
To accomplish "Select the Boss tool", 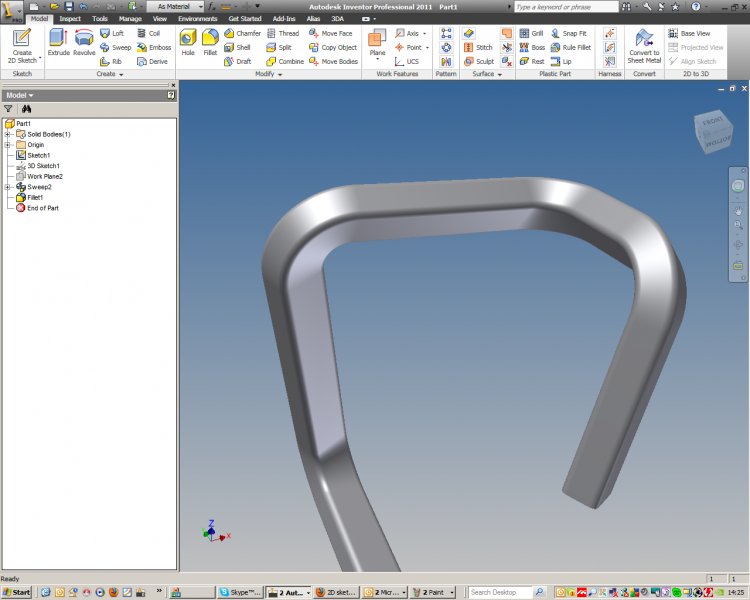I will 532,47.
